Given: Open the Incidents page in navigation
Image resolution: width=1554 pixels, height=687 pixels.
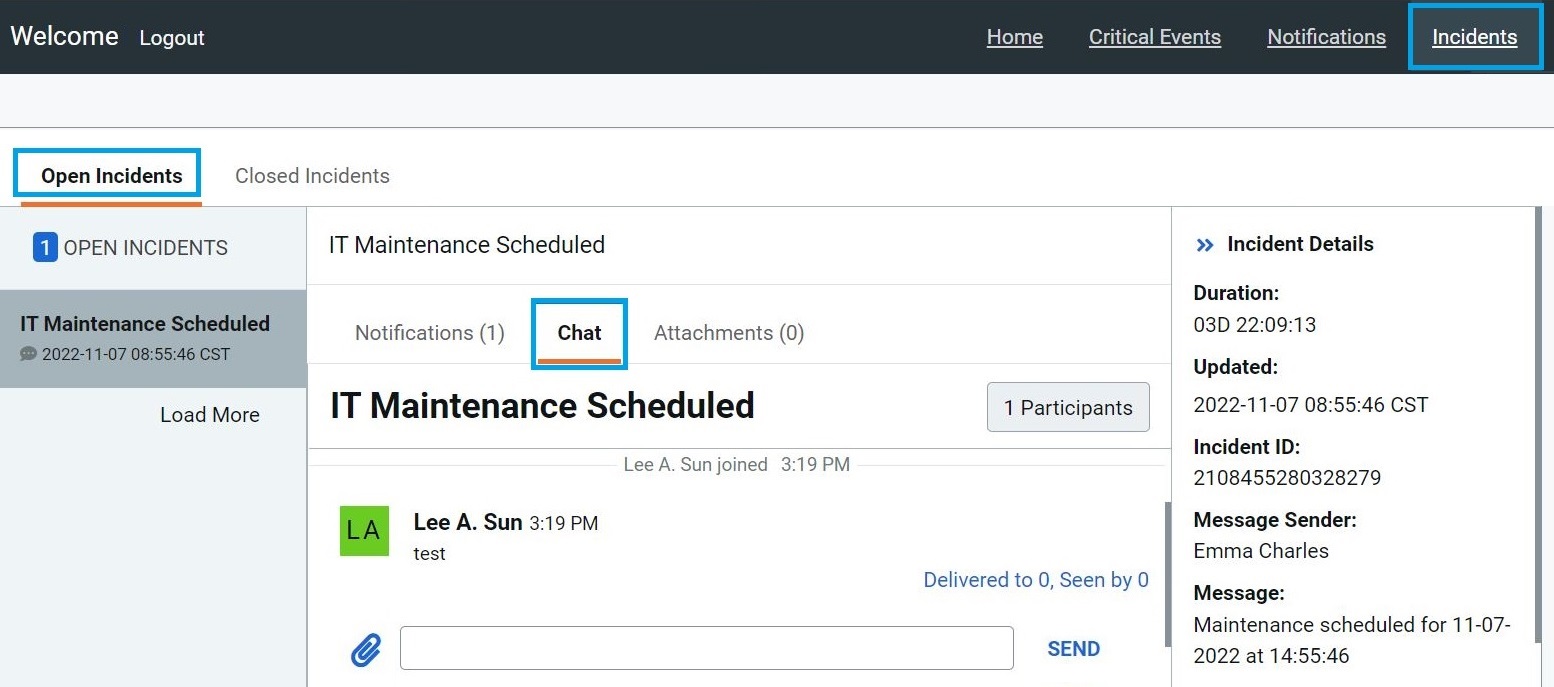Looking at the screenshot, I should pyautogui.click(x=1474, y=37).
